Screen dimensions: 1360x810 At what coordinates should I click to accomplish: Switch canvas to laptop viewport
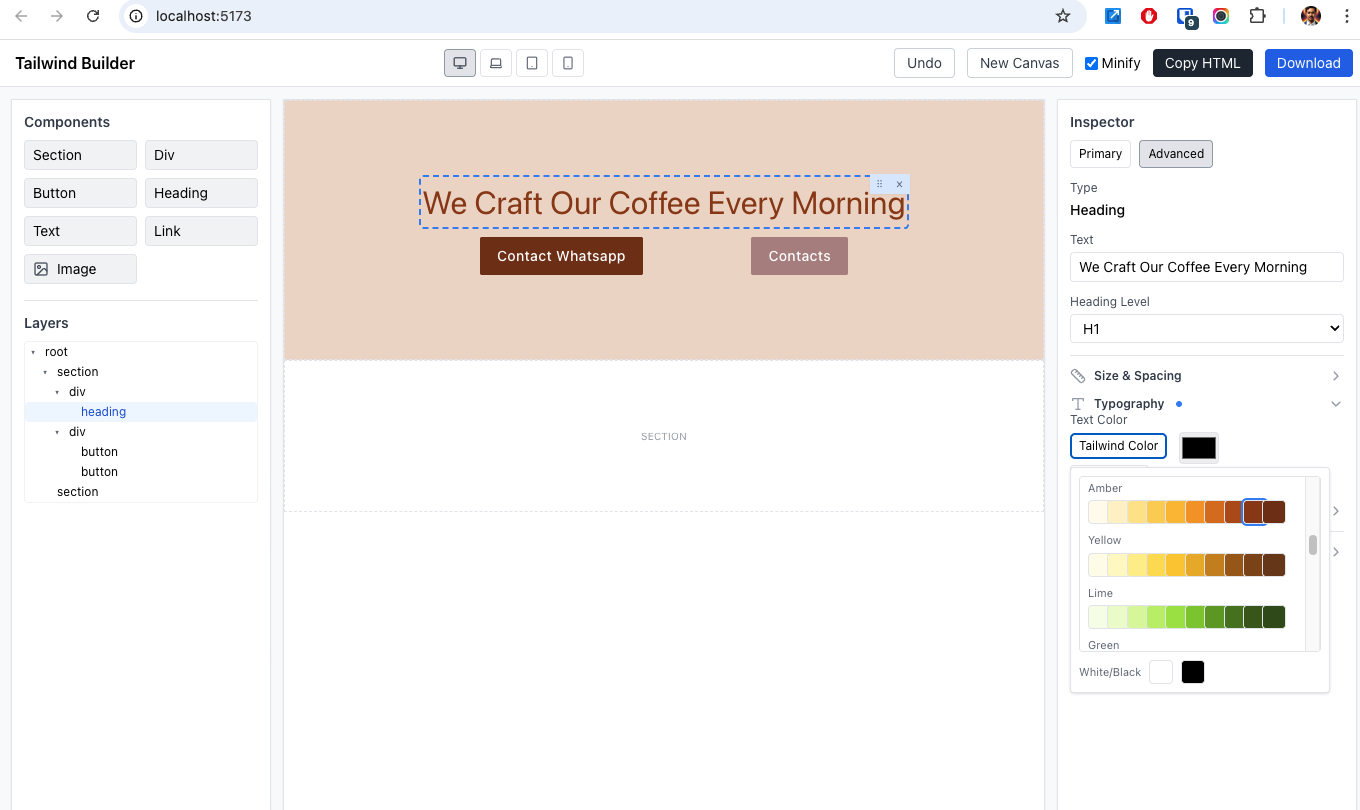point(496,63)
